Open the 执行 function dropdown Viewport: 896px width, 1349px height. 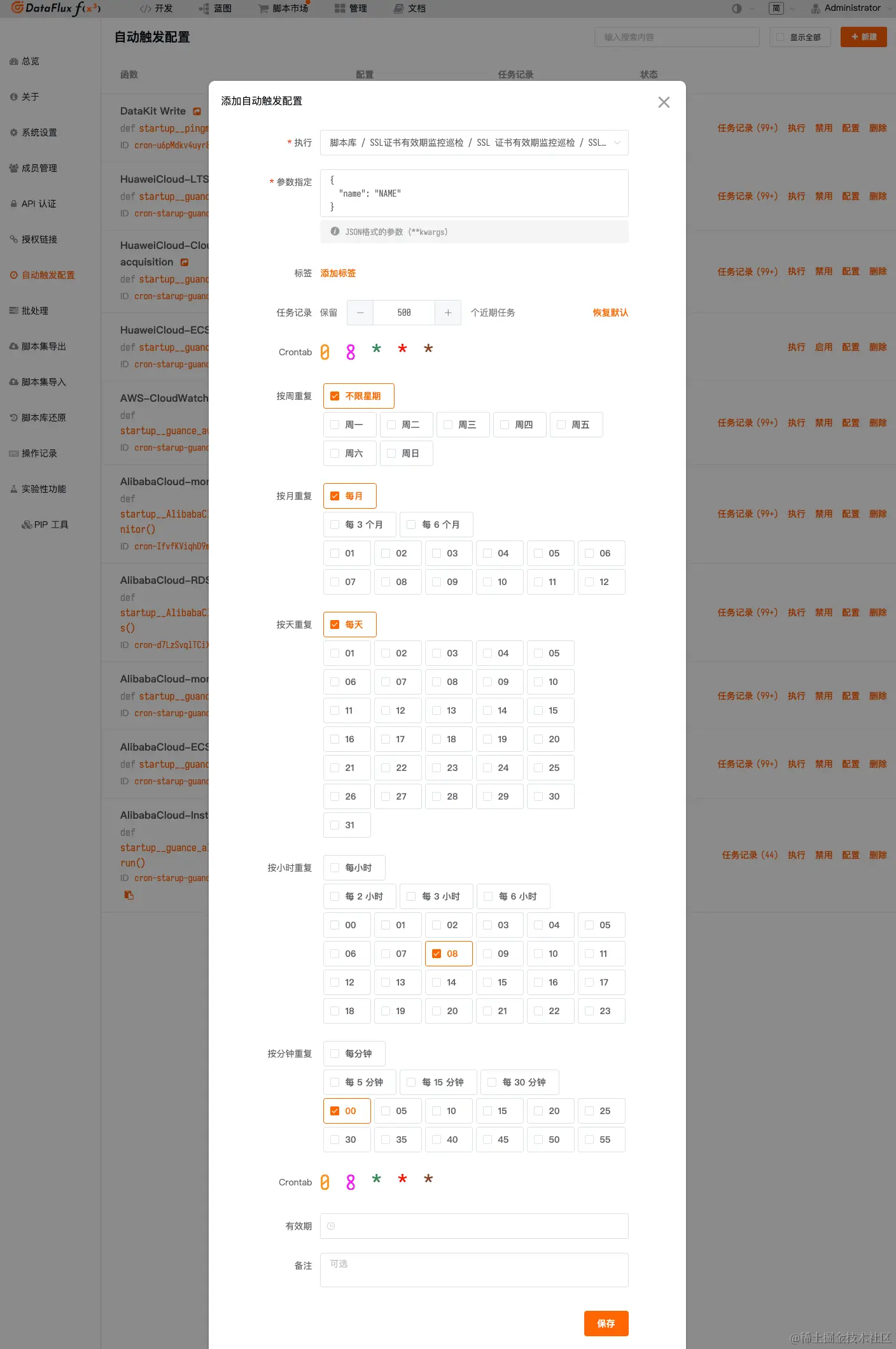[x=474, y=143]
